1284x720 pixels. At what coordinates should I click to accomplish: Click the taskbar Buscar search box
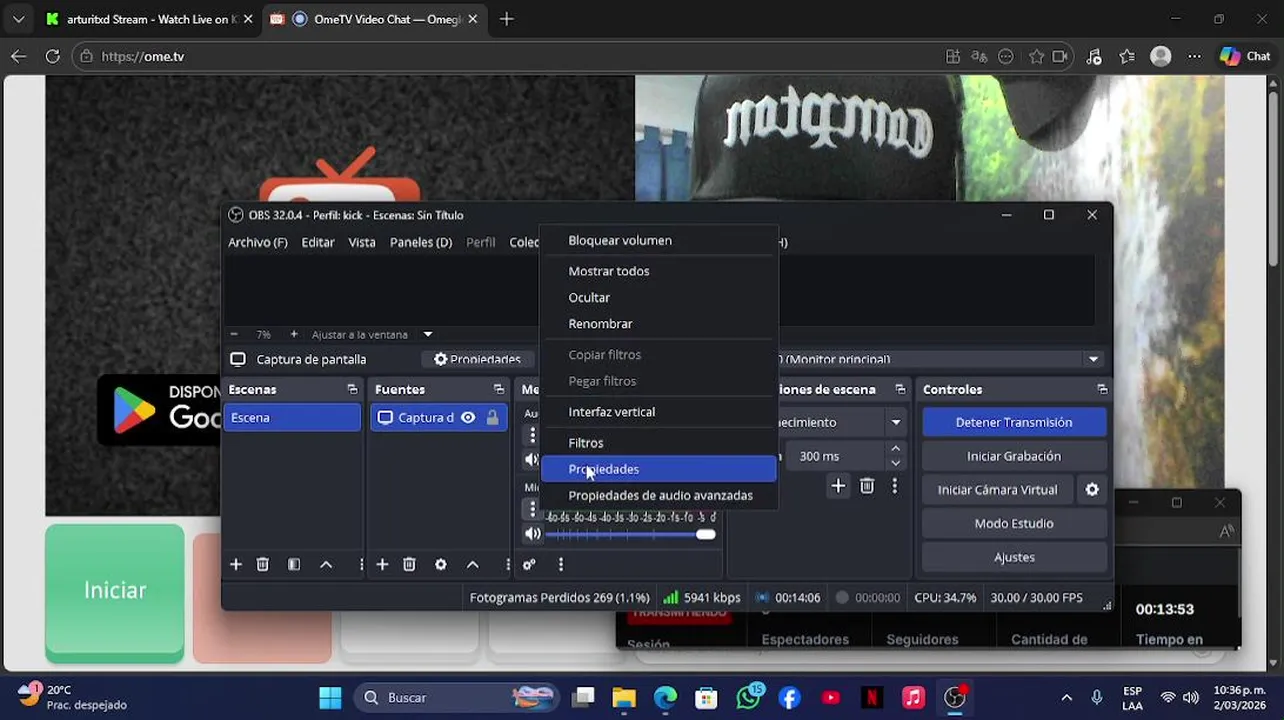pos(457,698)
